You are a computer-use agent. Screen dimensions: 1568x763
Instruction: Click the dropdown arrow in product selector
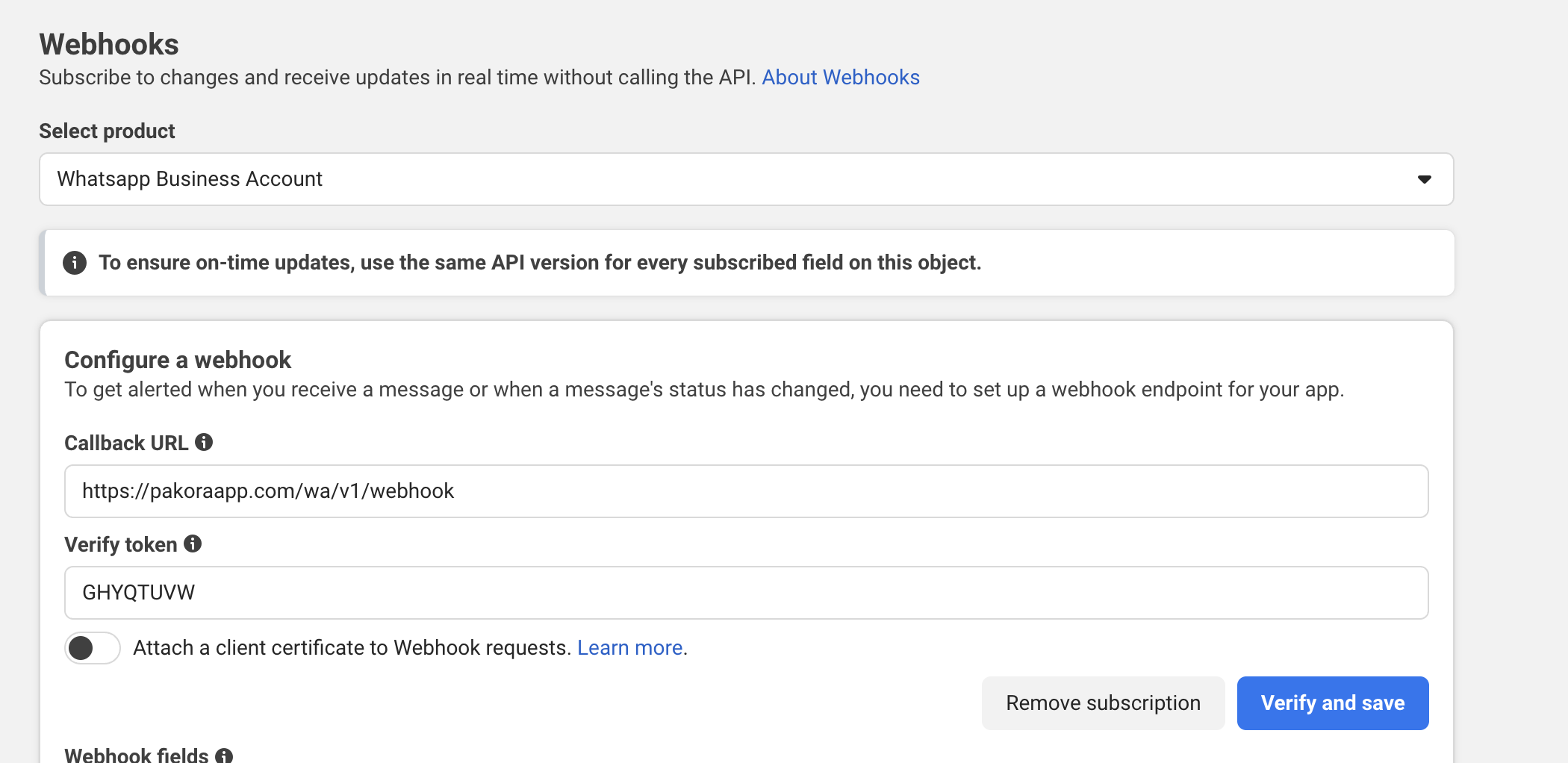[x=1424, y=179]
